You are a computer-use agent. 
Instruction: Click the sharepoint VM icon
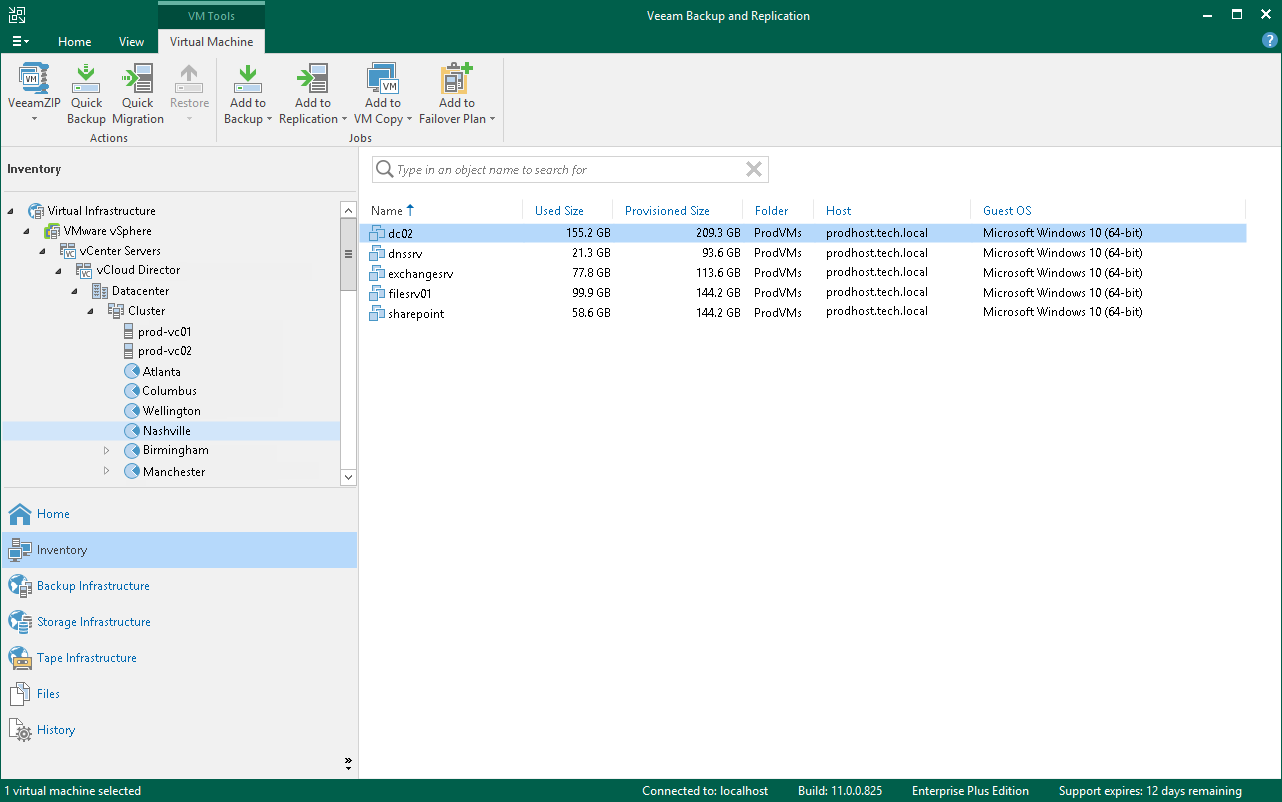coord(377,313)
